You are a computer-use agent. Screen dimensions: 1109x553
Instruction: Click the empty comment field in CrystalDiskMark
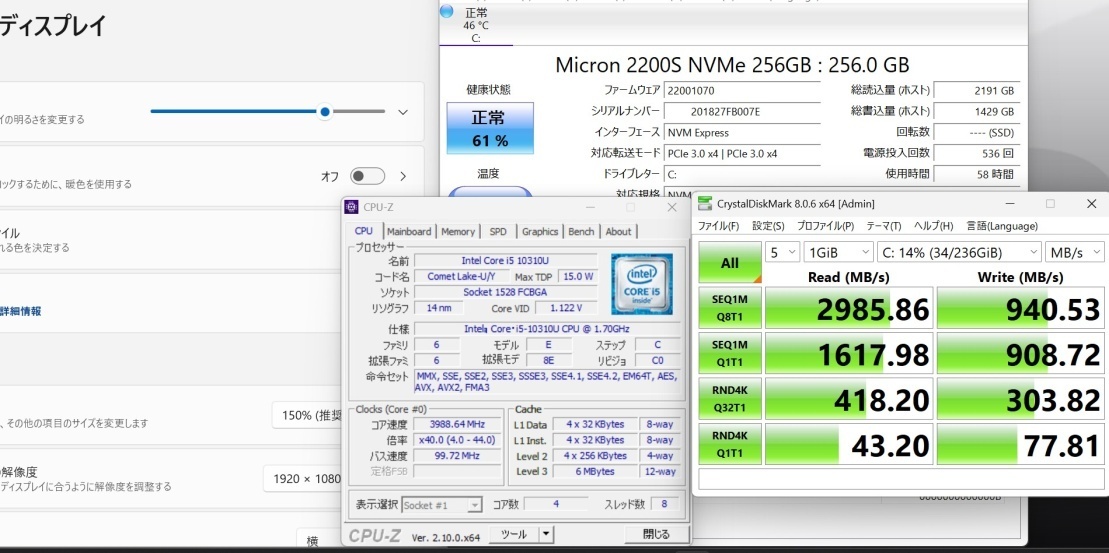pos(901,479)
